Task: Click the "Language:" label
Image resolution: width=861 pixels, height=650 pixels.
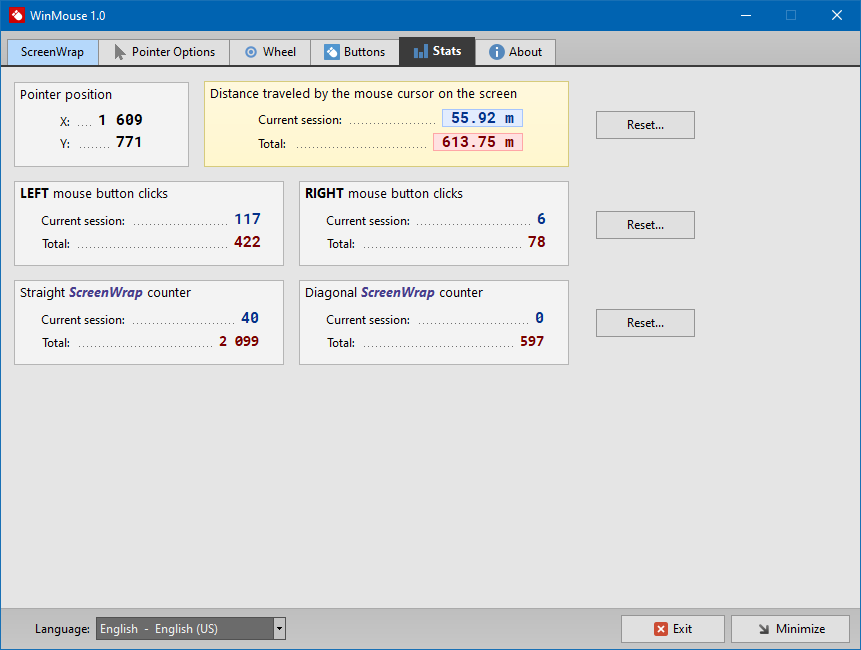Action: tap(62, 629)
